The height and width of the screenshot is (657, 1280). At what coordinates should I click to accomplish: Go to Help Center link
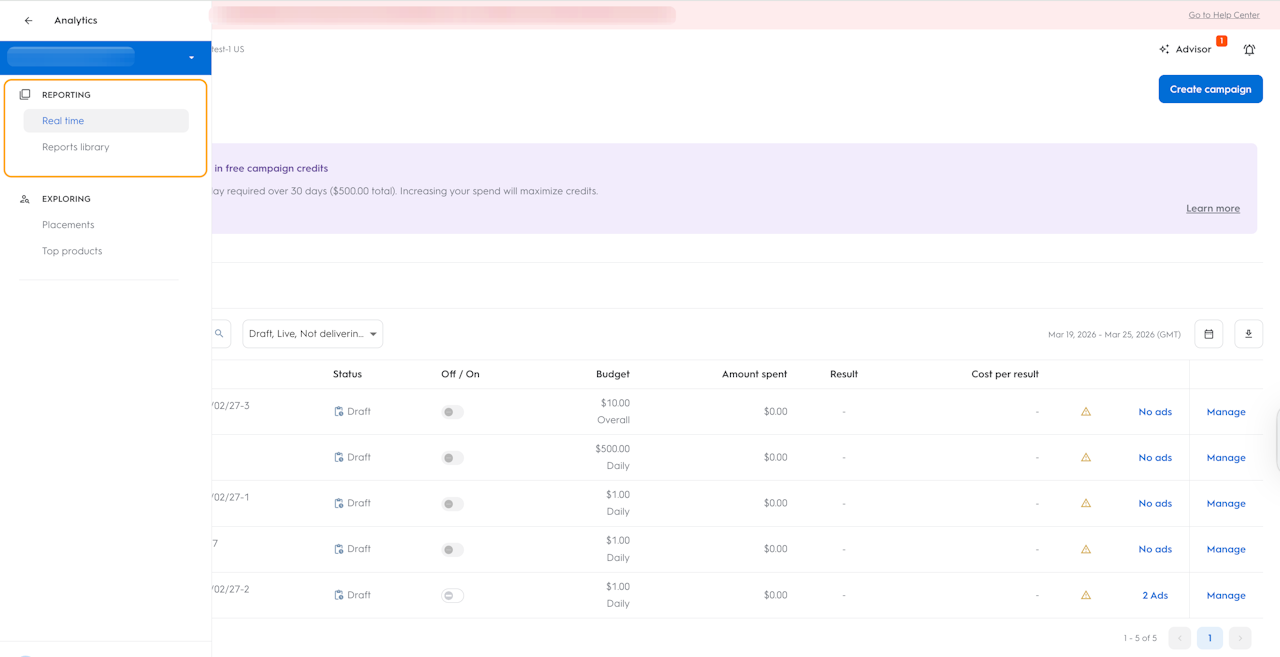click(x=1223, y=15)
